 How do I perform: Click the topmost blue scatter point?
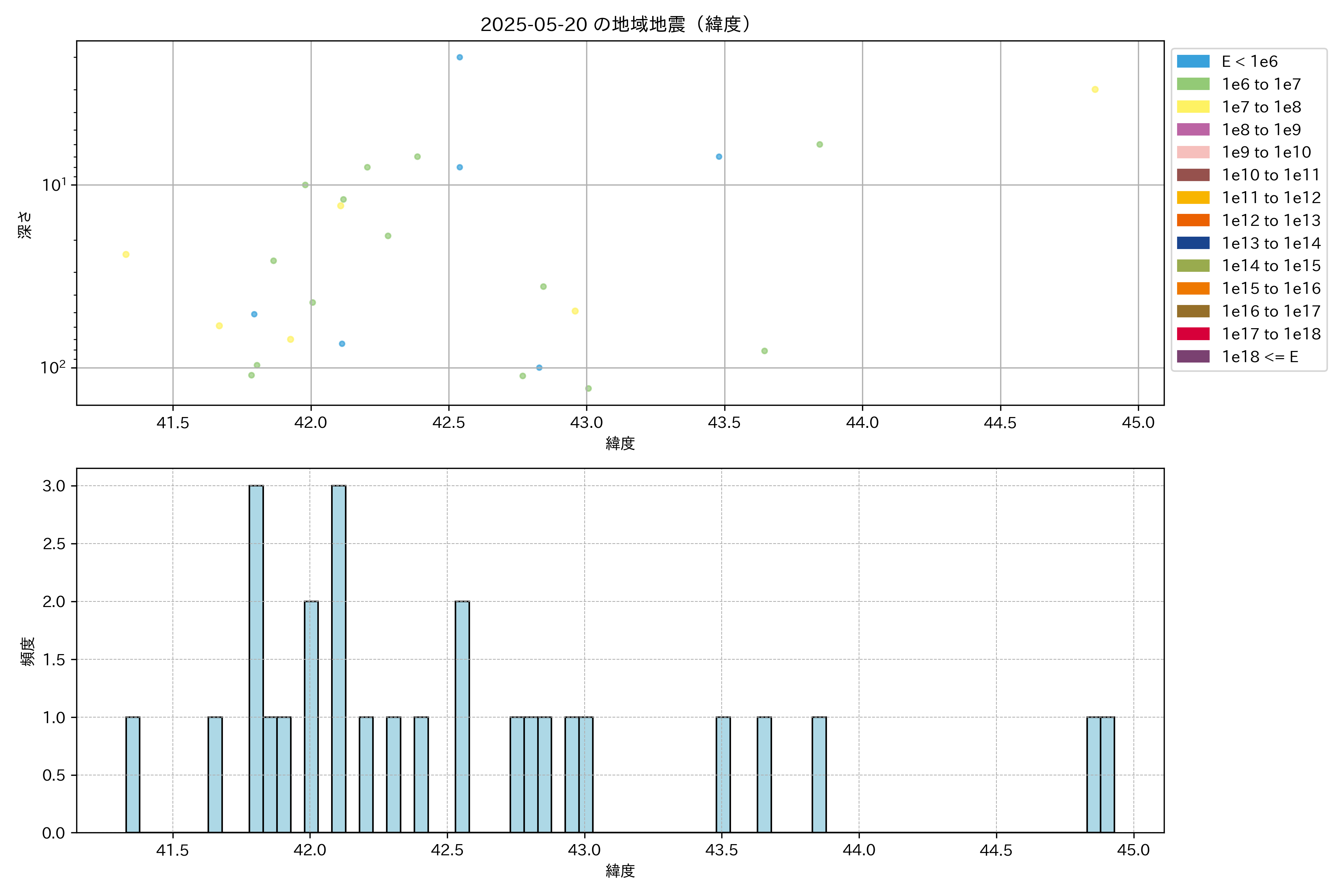coord(460,57)
